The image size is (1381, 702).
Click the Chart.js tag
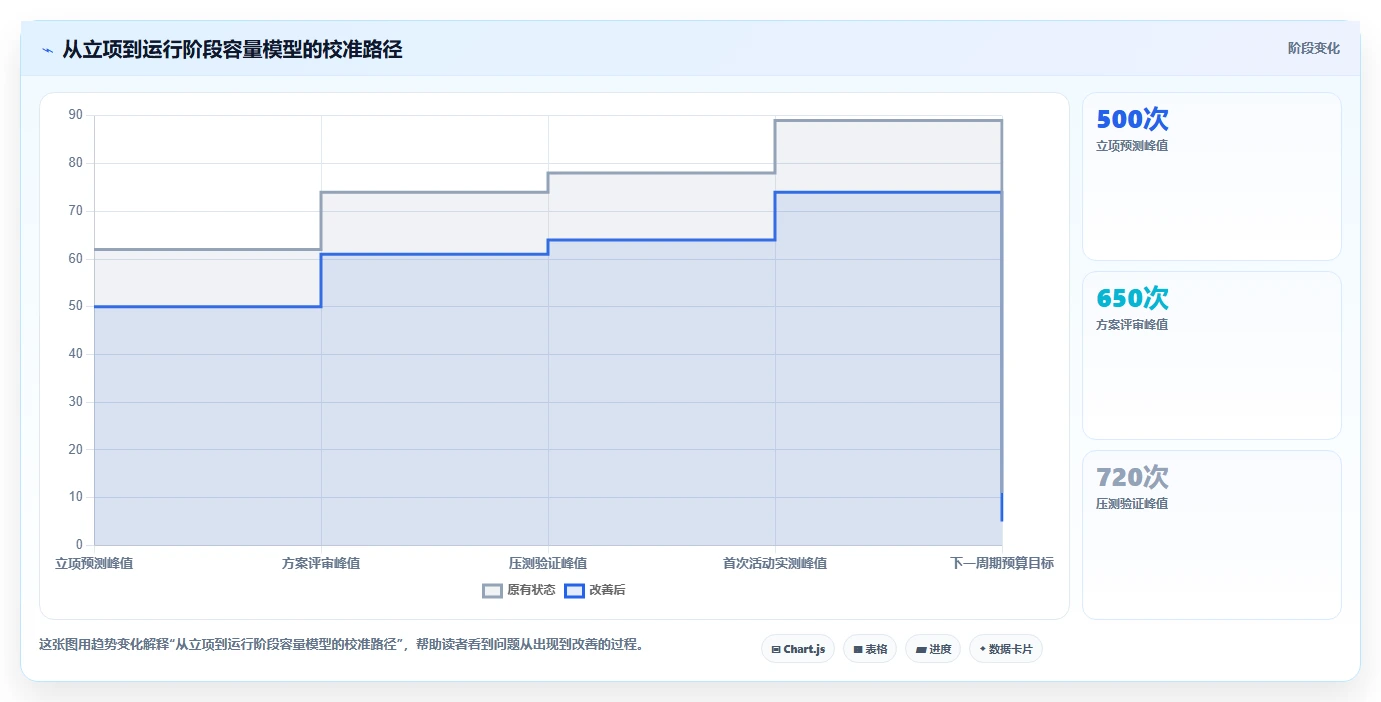coord(798,649)
